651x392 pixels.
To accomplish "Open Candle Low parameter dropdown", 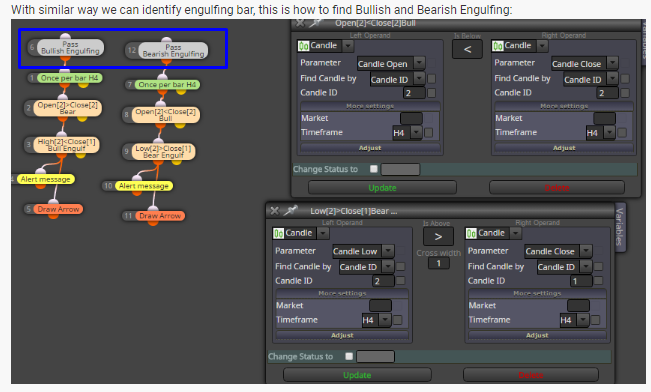I will tap(388, 251).
